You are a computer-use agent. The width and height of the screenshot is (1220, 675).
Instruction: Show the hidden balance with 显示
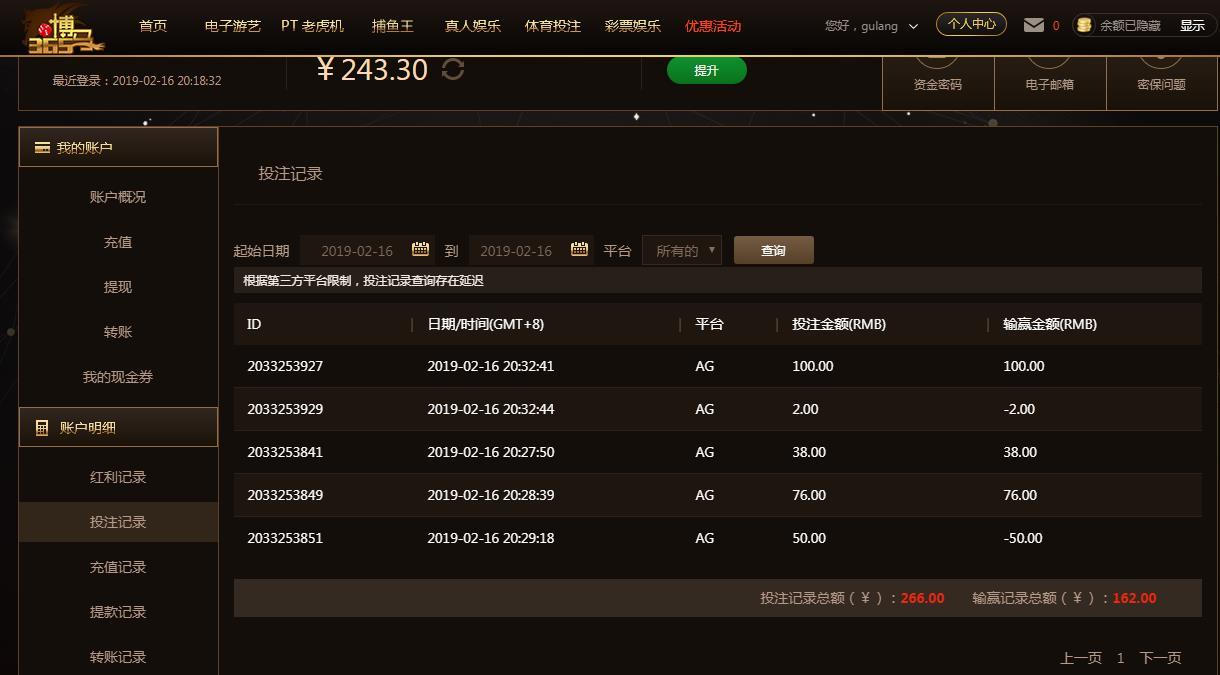point(1192,26)
